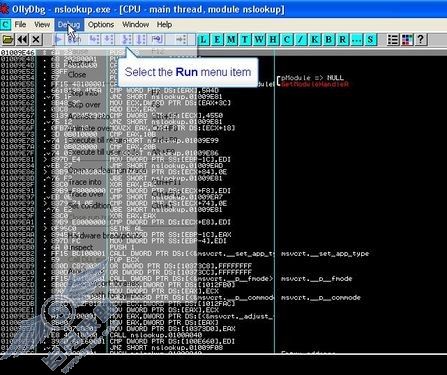Open the View menu
The image size is (447, 375).
[x=42, y=25]
